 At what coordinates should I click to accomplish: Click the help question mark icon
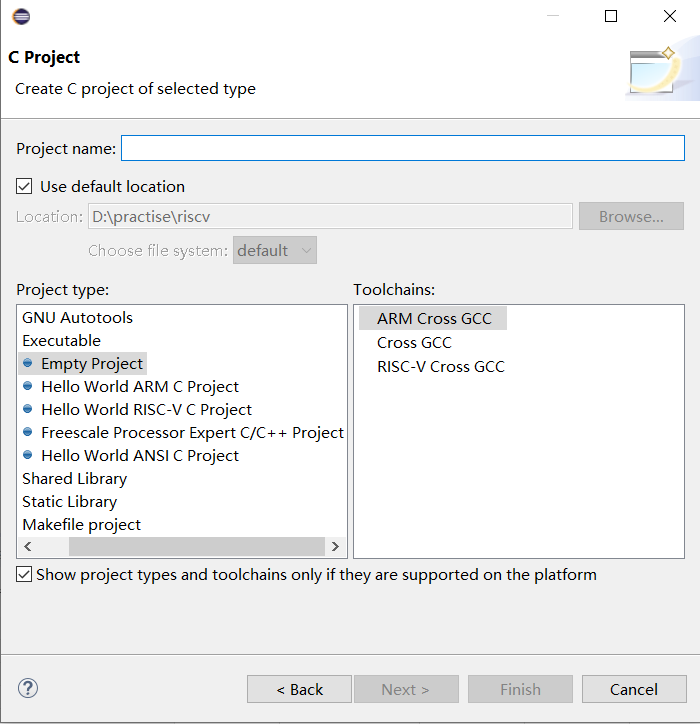[x=28, y=688]
